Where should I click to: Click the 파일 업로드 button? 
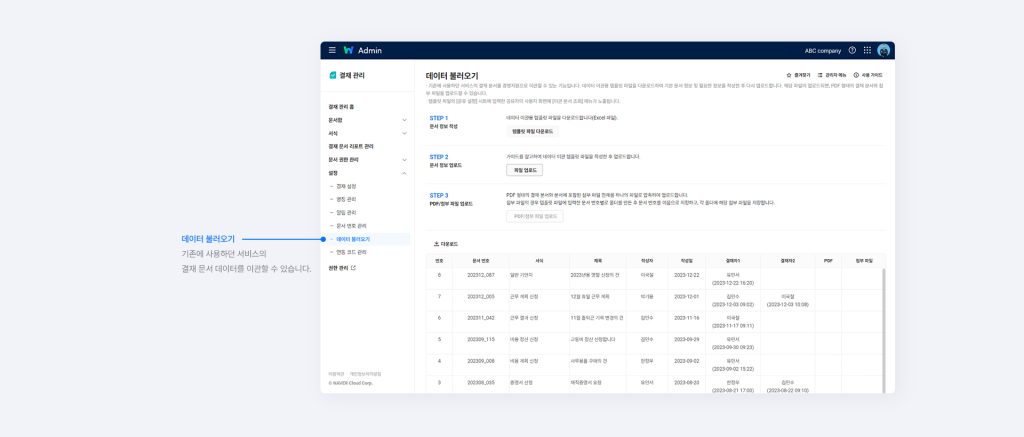524,170
